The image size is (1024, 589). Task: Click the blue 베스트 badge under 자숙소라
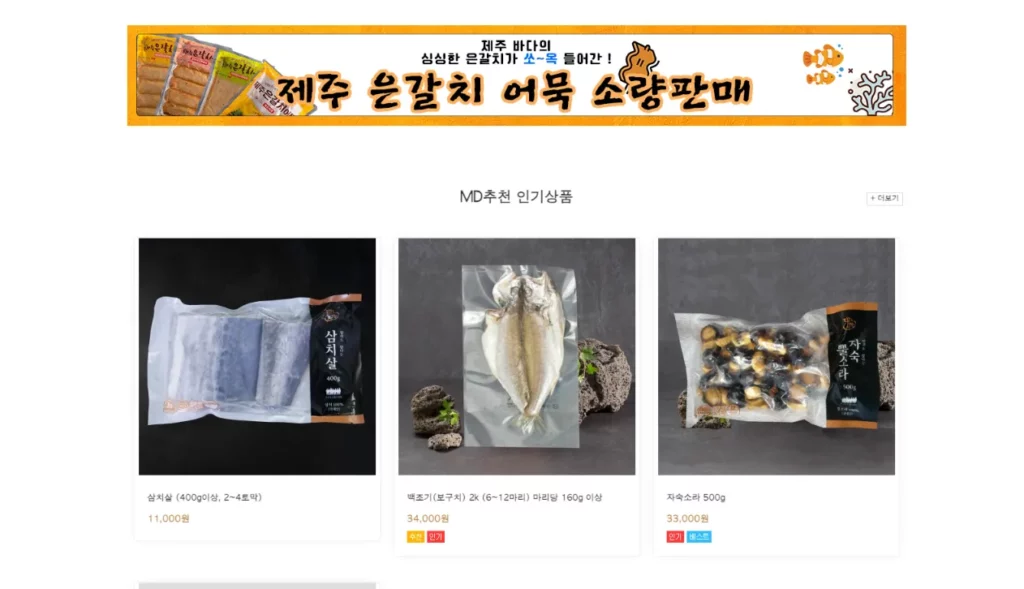[699, 537]
